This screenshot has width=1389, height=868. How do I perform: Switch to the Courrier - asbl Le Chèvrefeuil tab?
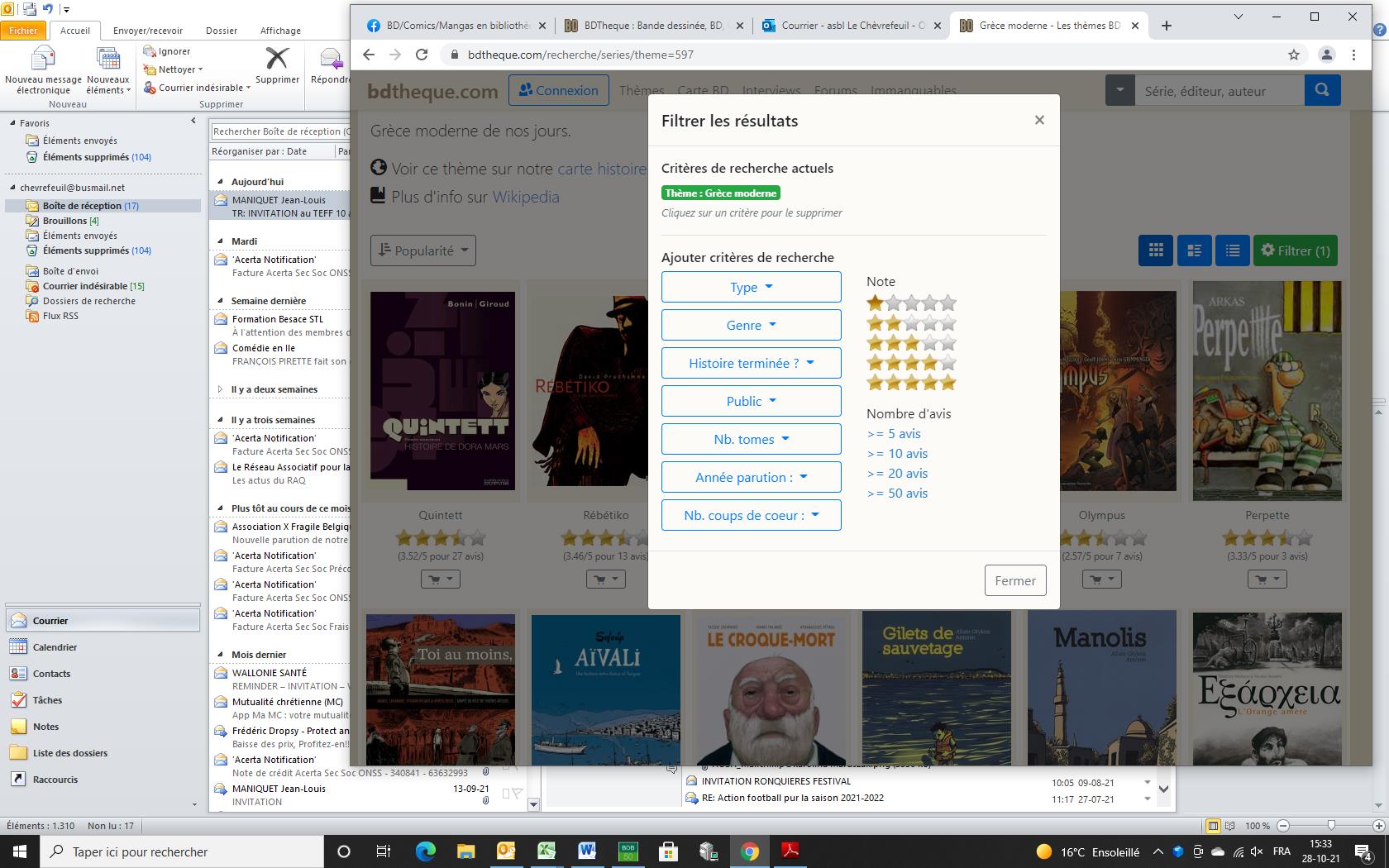click(851, 26)
